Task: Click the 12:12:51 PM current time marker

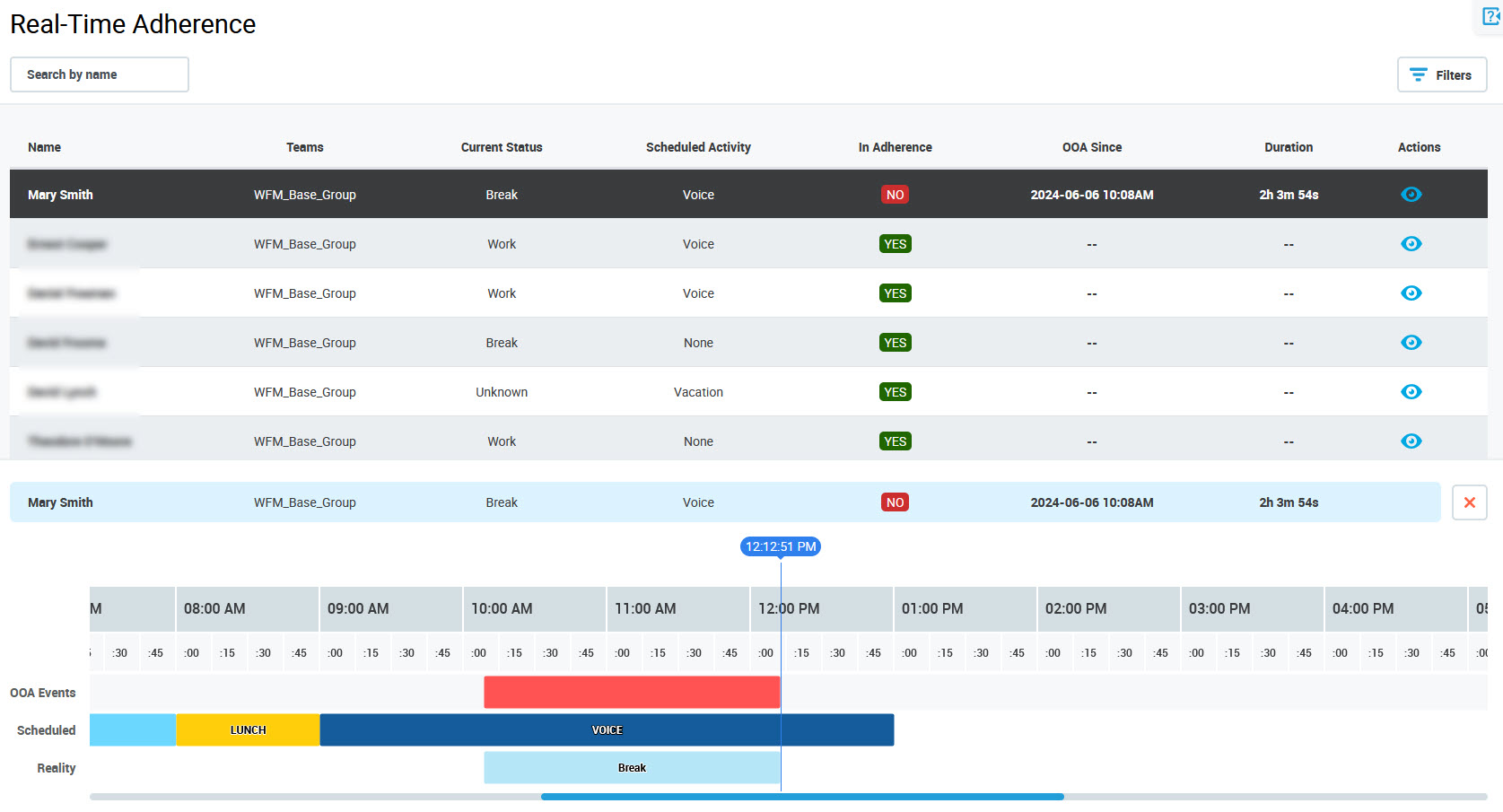Action: [780, 546]
